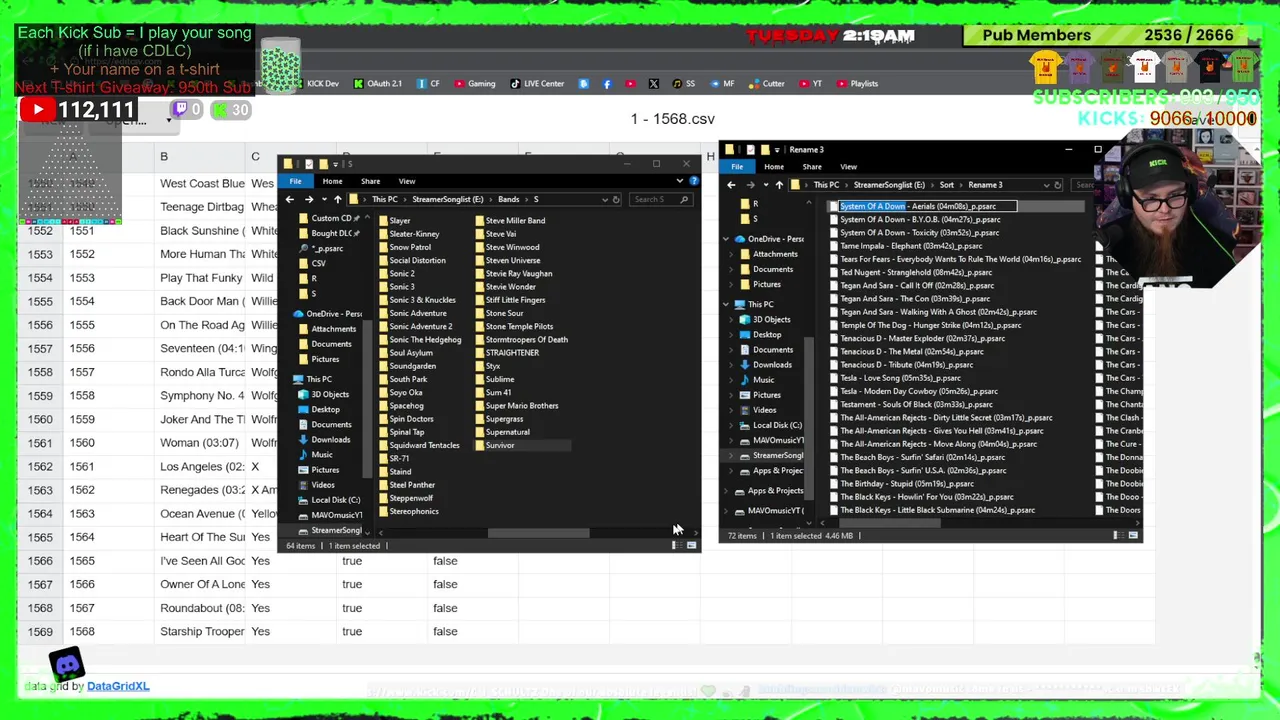Open the X bookmark icon
The width and height of the screenshot is (1280, 720).
(x=653, y=84)
